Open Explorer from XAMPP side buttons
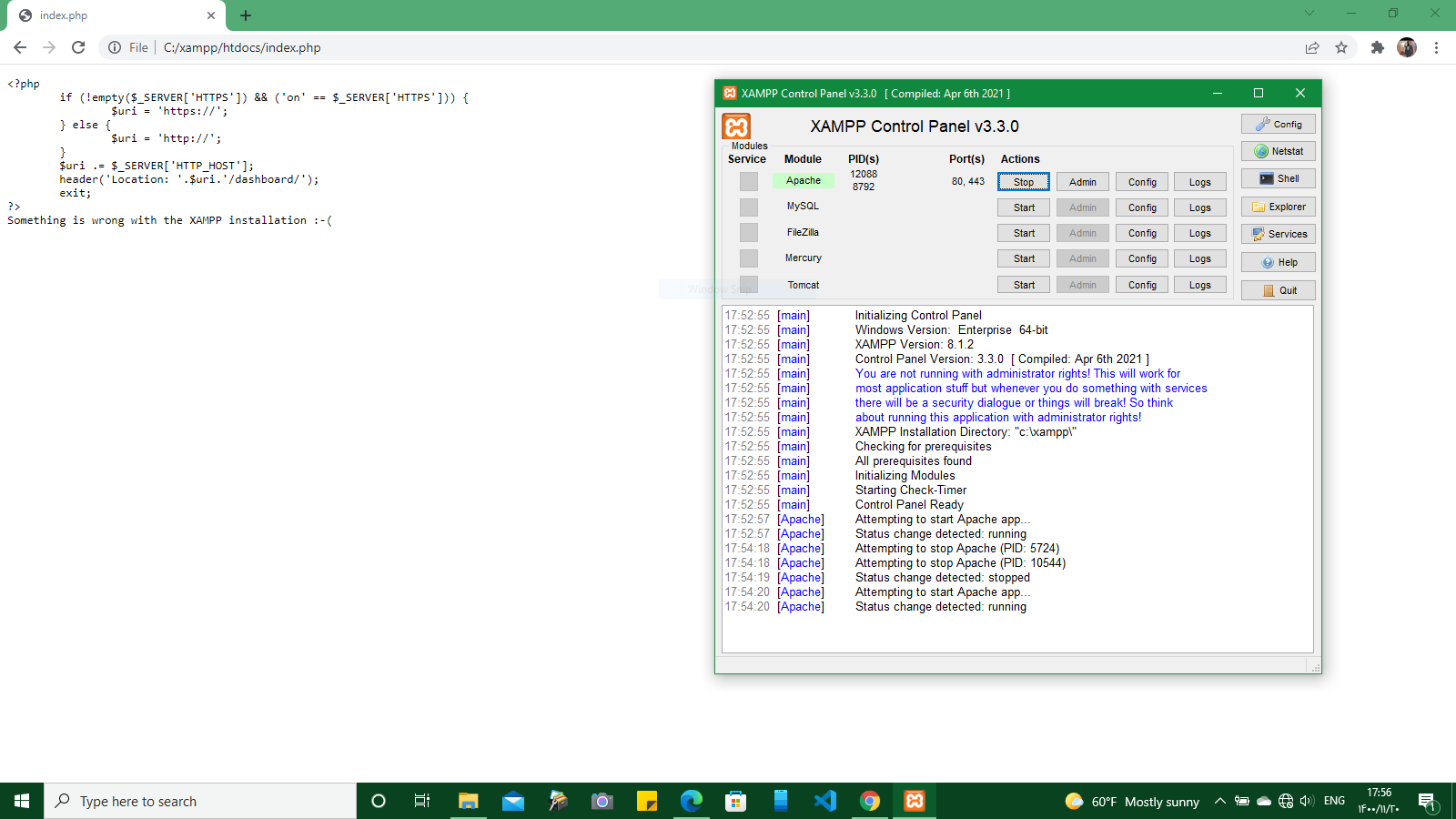This screenshot has height=819, width=1456. pos(1279,207)
